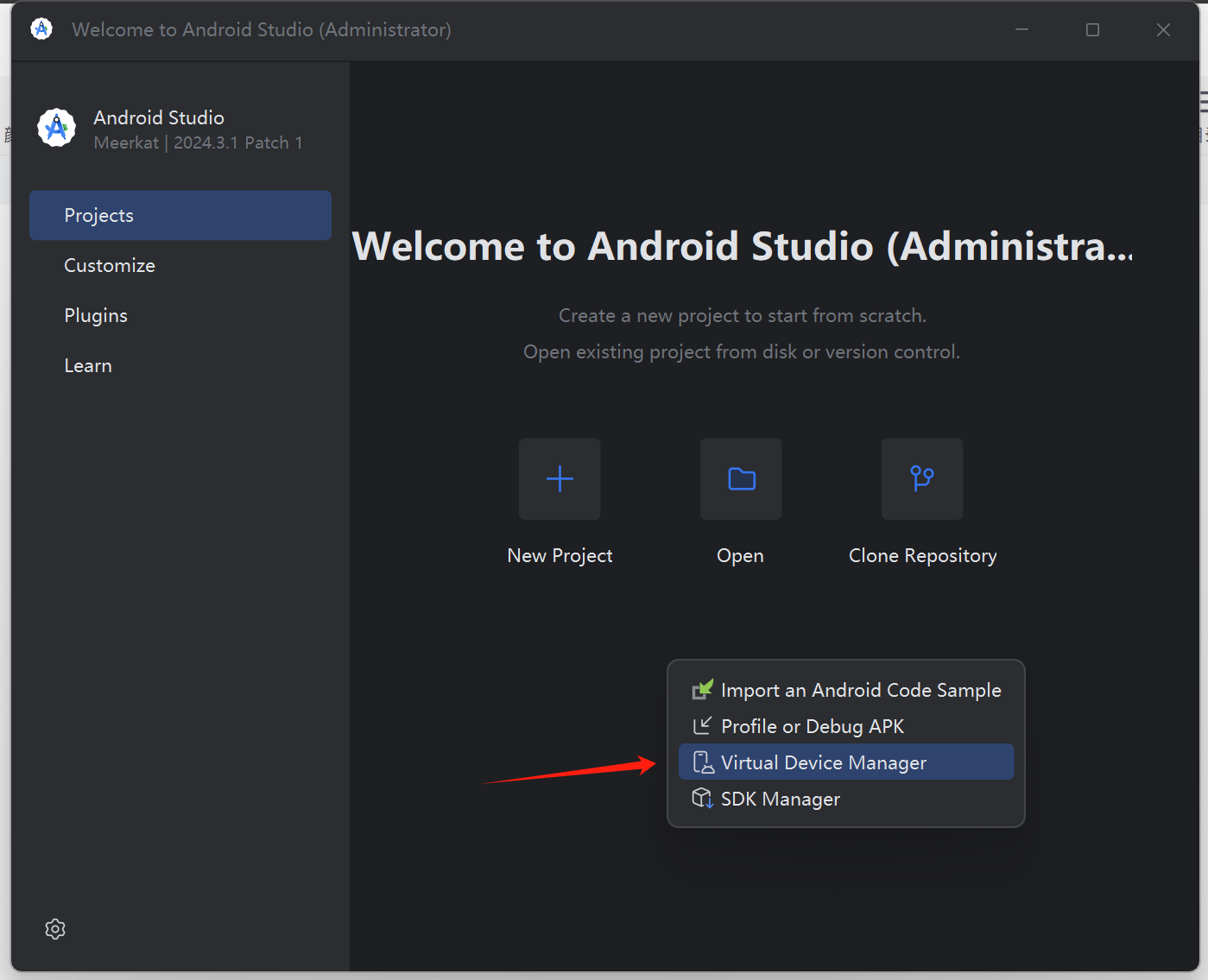Image resolution: width=1208 pixels, height=980 pixels.
Task: Click the Open folder icon
Action: coord(741,478)
